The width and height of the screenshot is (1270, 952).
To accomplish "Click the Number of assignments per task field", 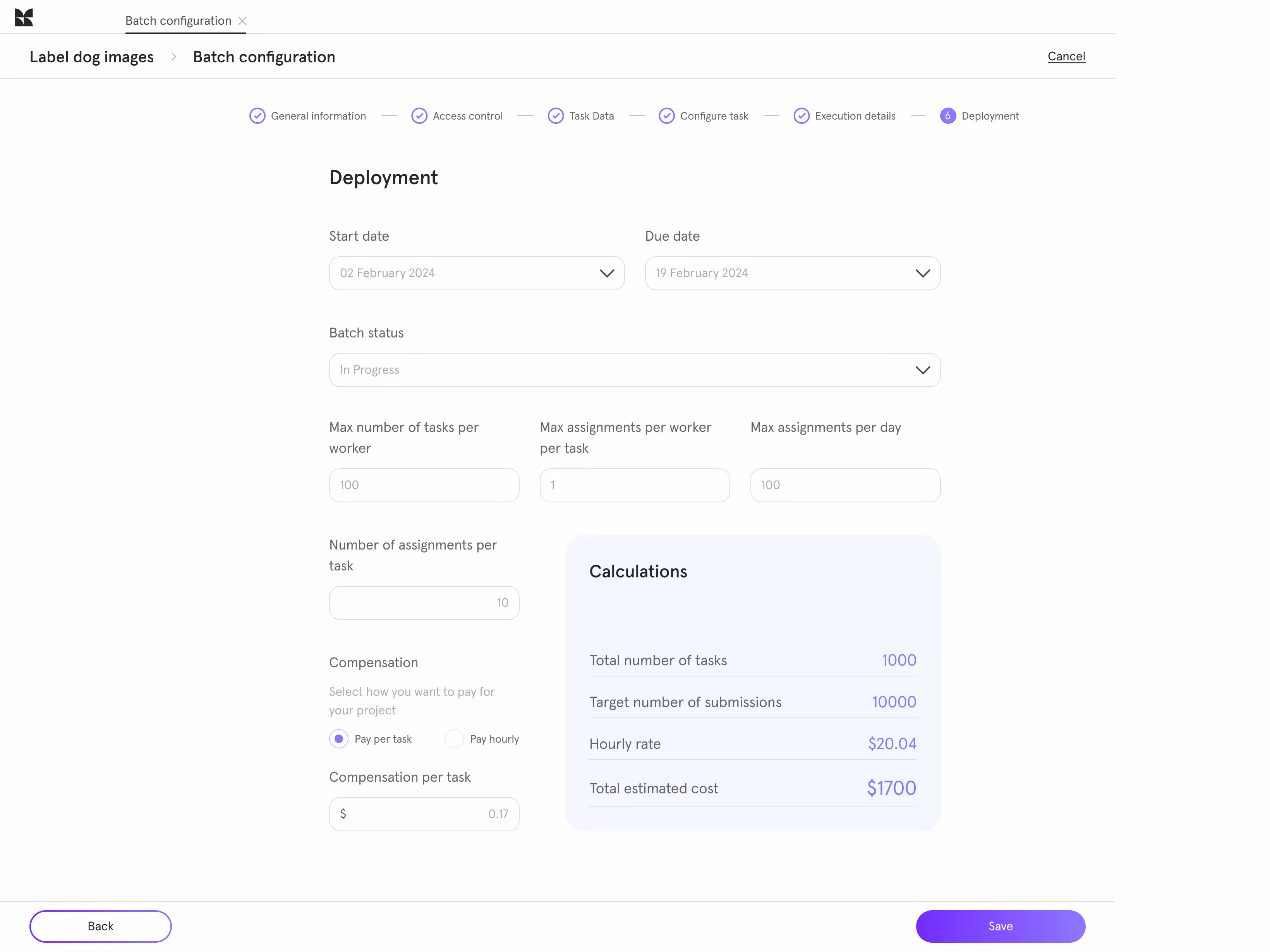I will [x=424, y=603].
